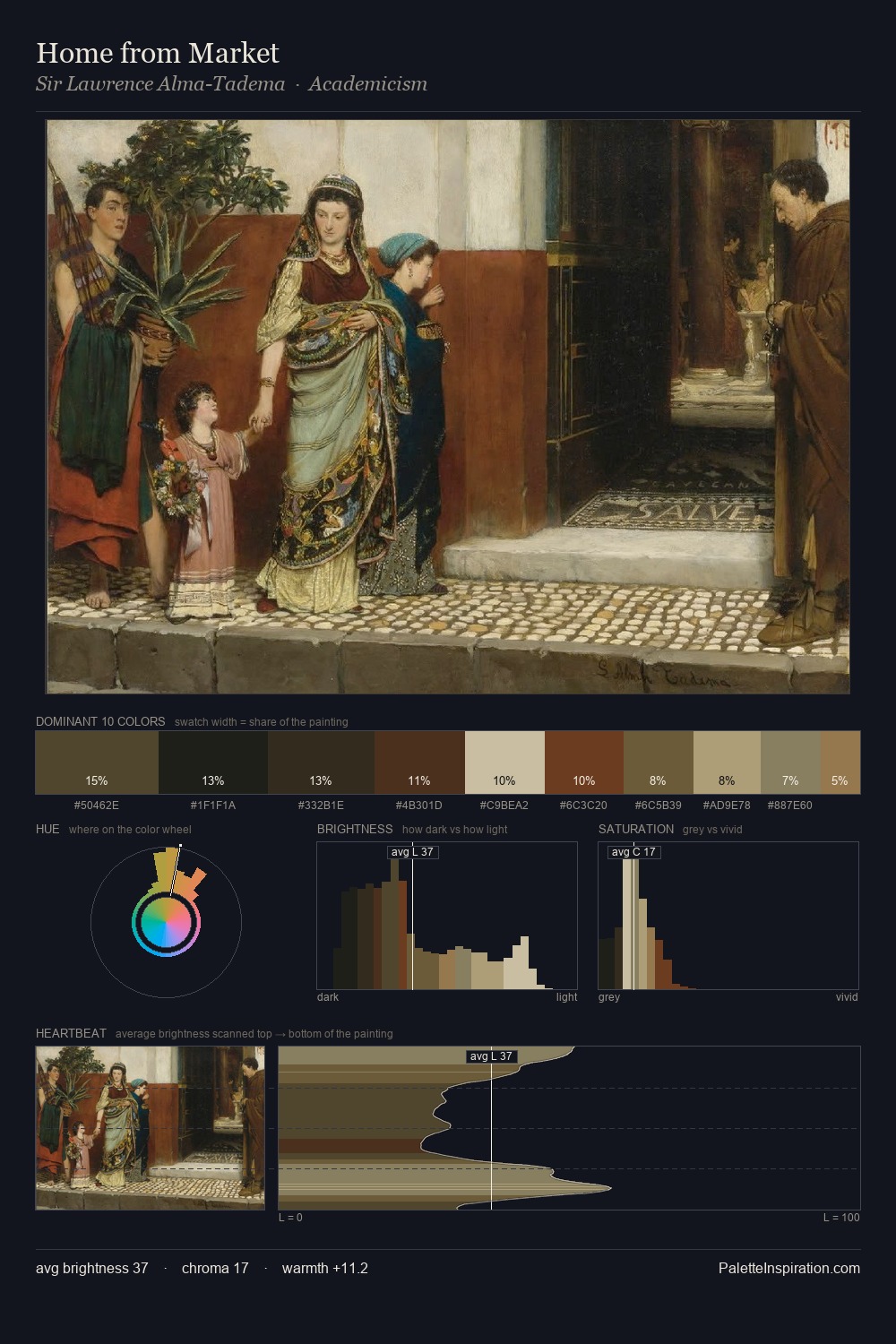This screenshot has width=896, height=1344.
Task: Click the BRIGHTNESS section heading
Action: tap(355, 829)
